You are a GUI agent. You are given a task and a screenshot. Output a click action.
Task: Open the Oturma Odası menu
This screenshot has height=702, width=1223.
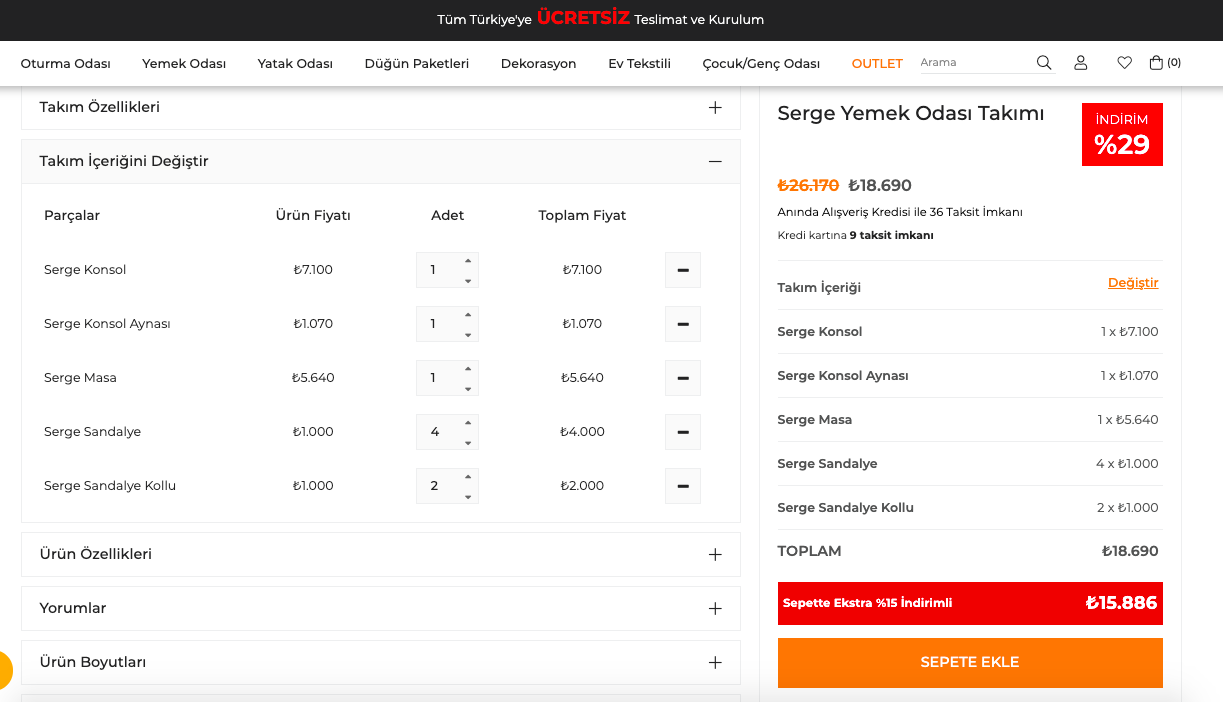coord(66,63)
